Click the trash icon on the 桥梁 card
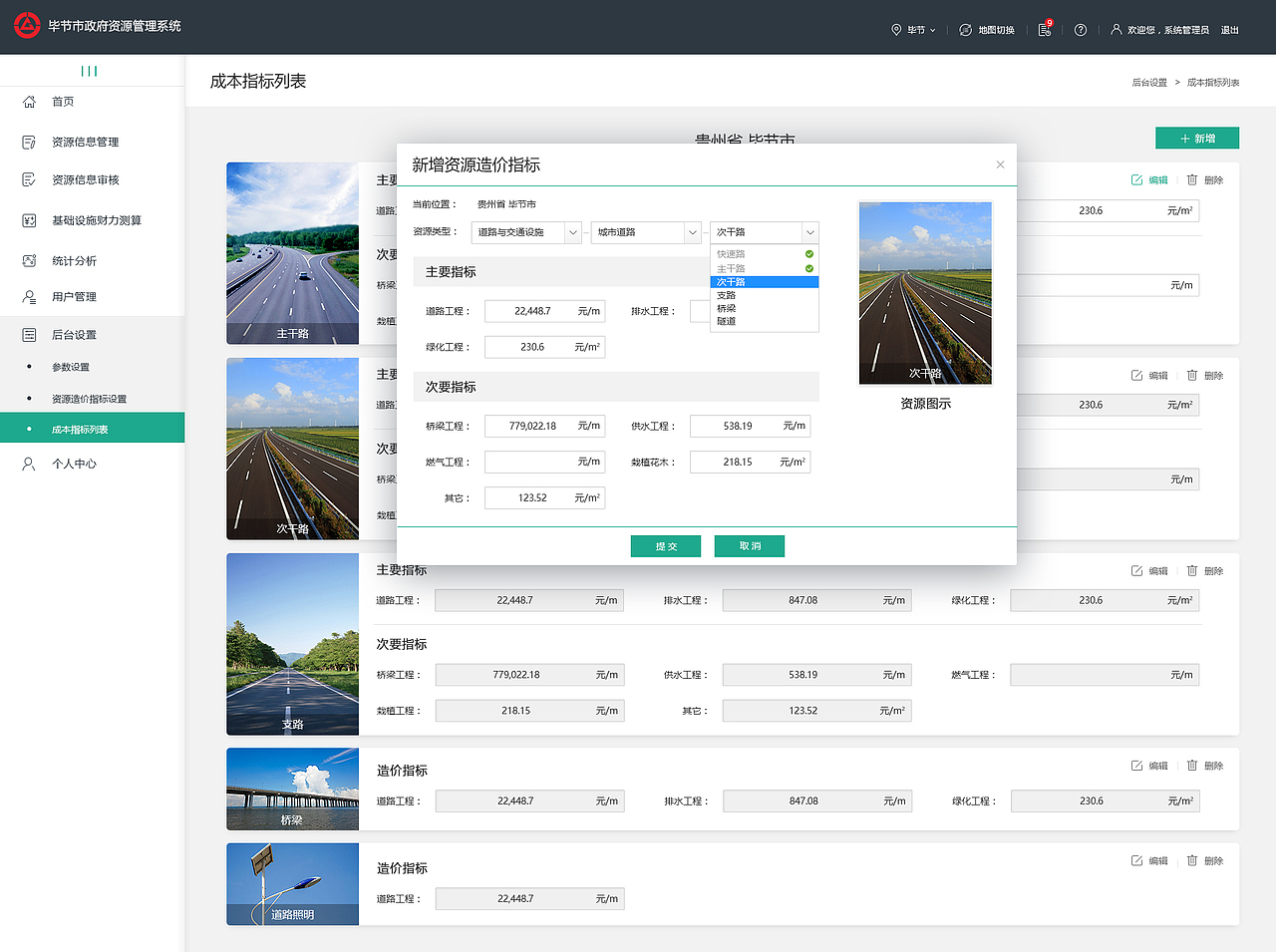Screen dimensions: 1276x952 pos(1192,766)
